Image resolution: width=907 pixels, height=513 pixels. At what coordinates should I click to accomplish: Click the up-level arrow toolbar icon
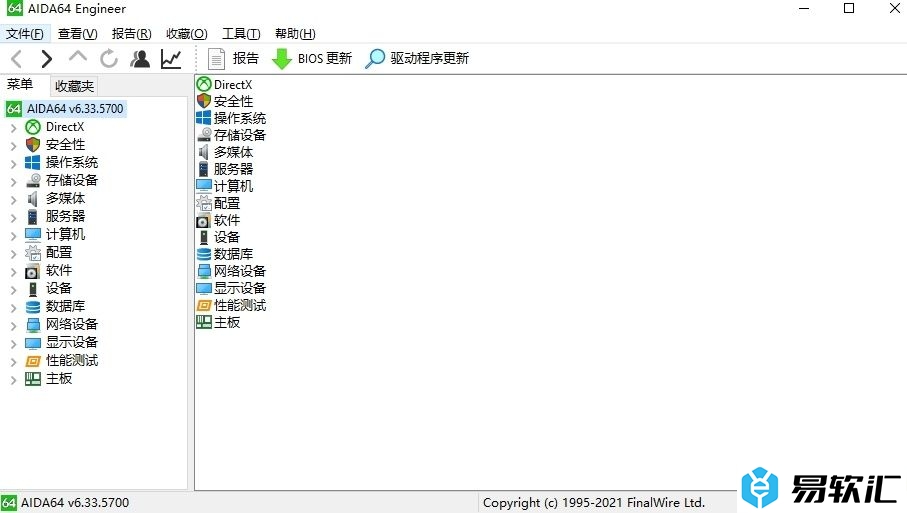click(78, 57)
